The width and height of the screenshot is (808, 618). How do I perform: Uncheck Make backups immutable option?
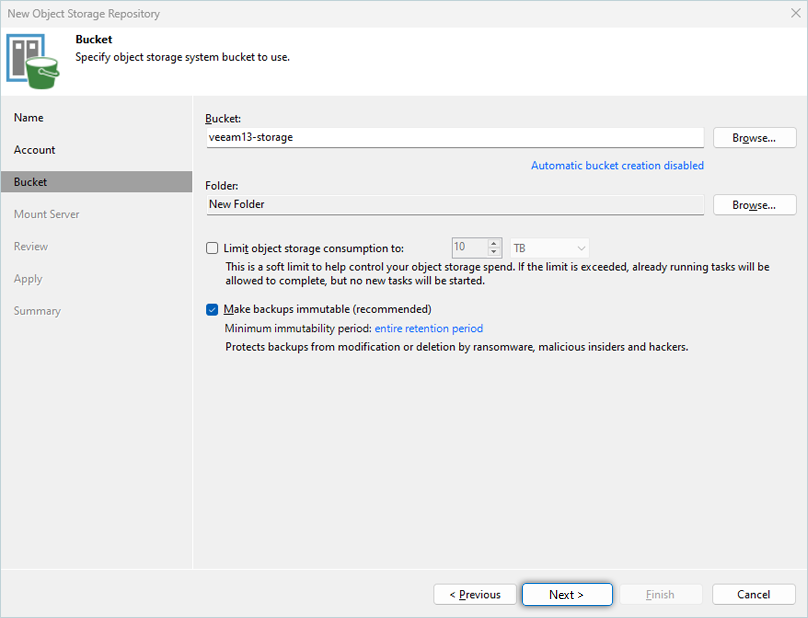[211, 309]
